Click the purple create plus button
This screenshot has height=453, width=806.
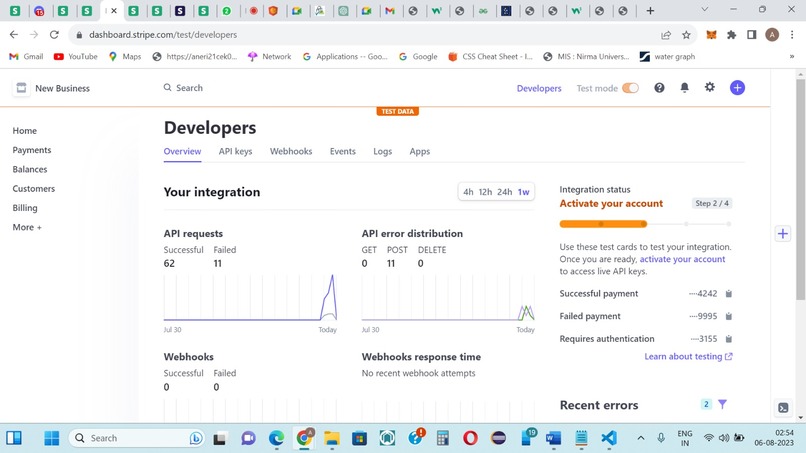(x=737, y=88)
